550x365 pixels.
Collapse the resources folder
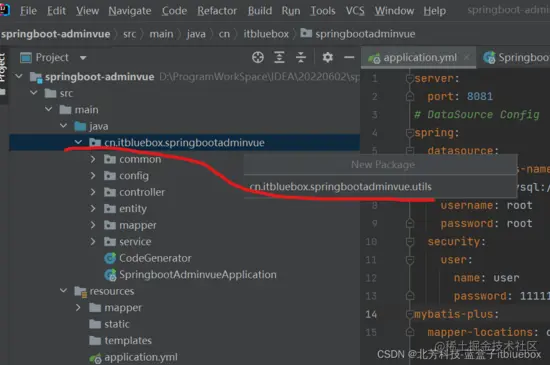pos(63,290)
